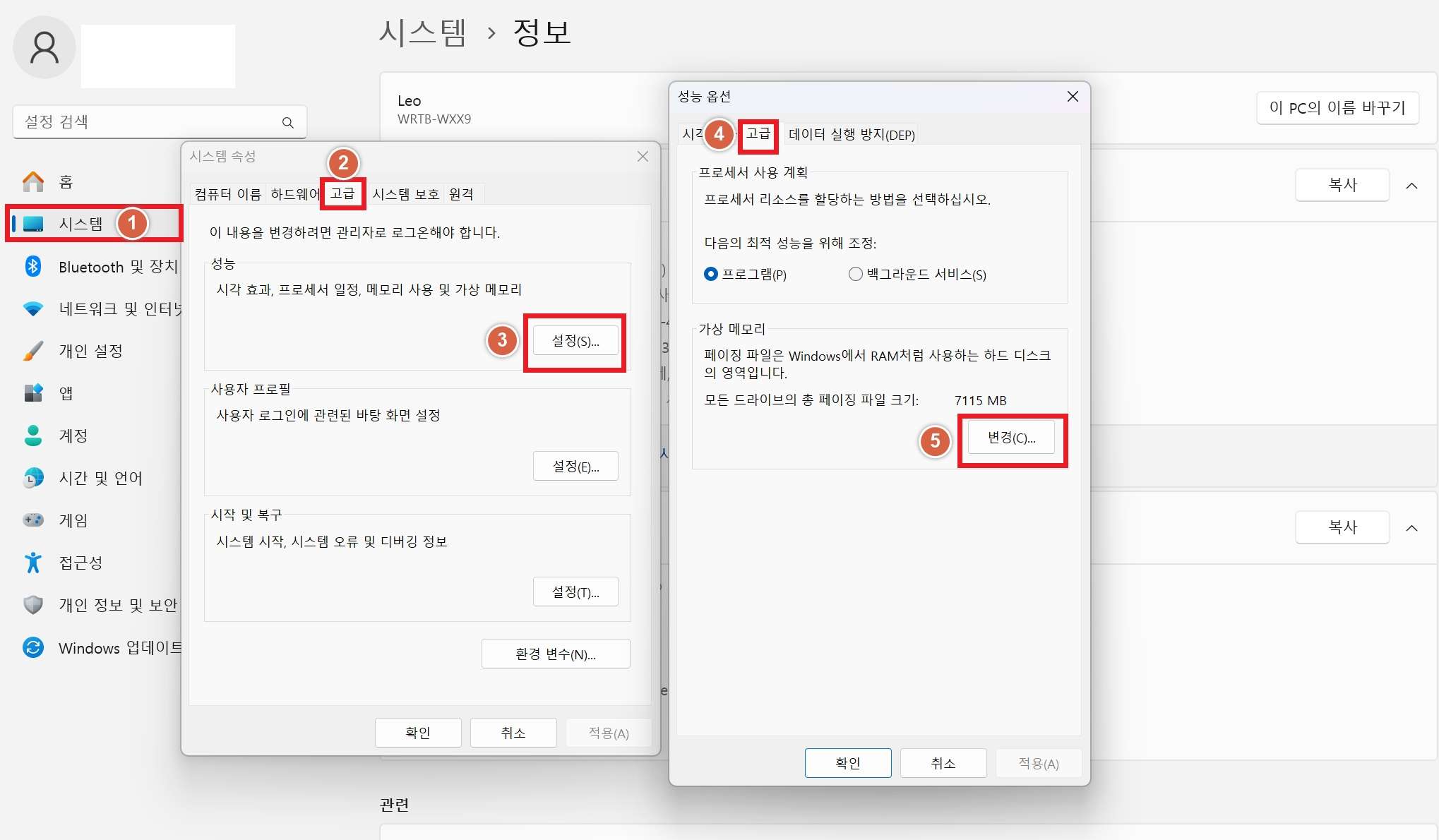
Task: Close the 성능 옵션 dialog with X
Action: pyautogui.click(x=1073, y=97)
